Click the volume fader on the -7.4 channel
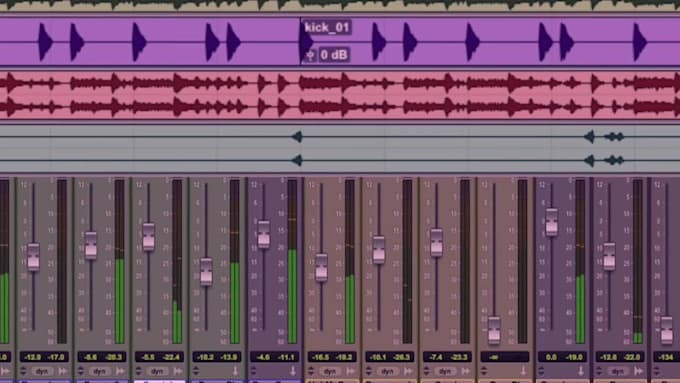 437,242
